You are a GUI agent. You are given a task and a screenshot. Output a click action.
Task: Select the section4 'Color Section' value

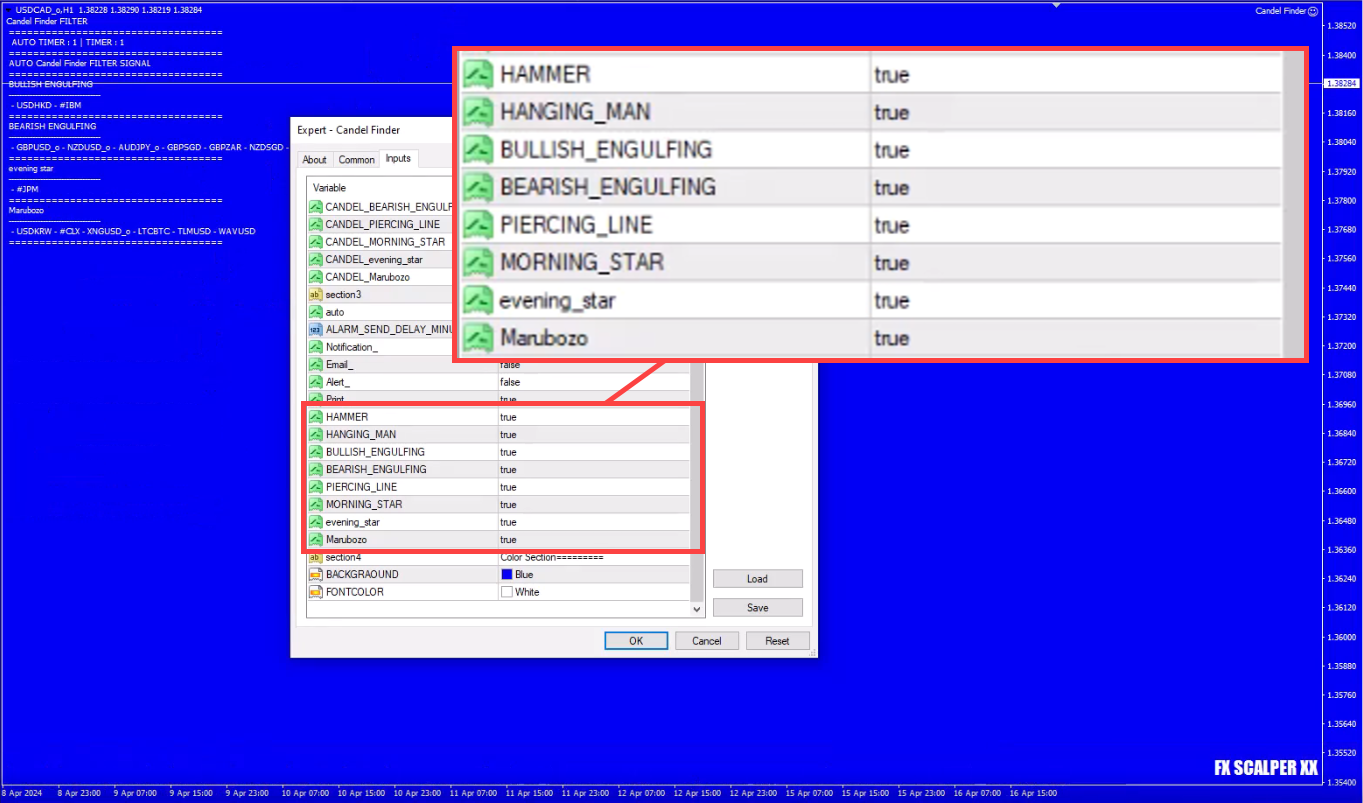pyautogui.click(x=552, y=557)
